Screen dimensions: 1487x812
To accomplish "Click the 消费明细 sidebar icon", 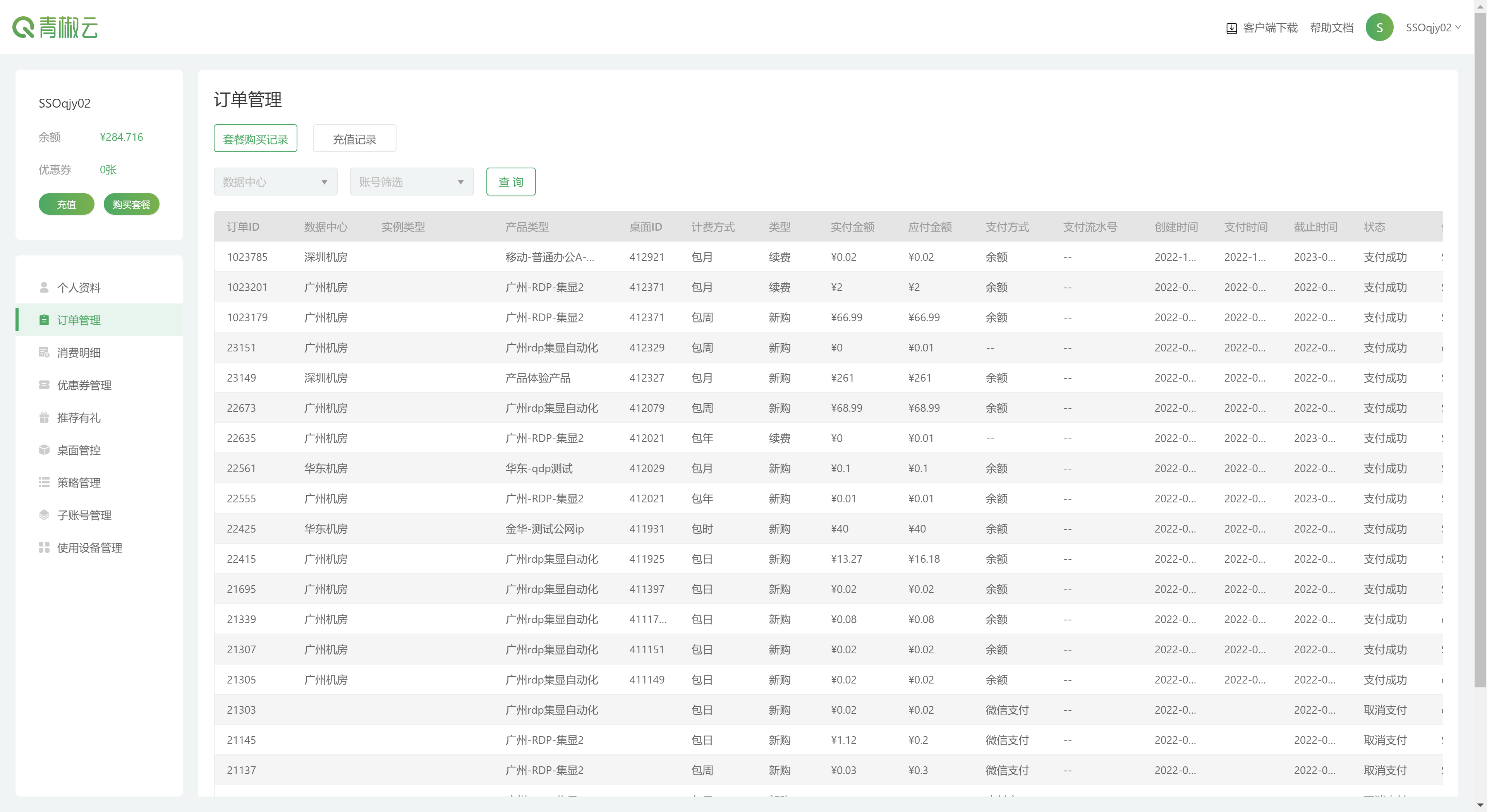I will click(x=44, y=352).
